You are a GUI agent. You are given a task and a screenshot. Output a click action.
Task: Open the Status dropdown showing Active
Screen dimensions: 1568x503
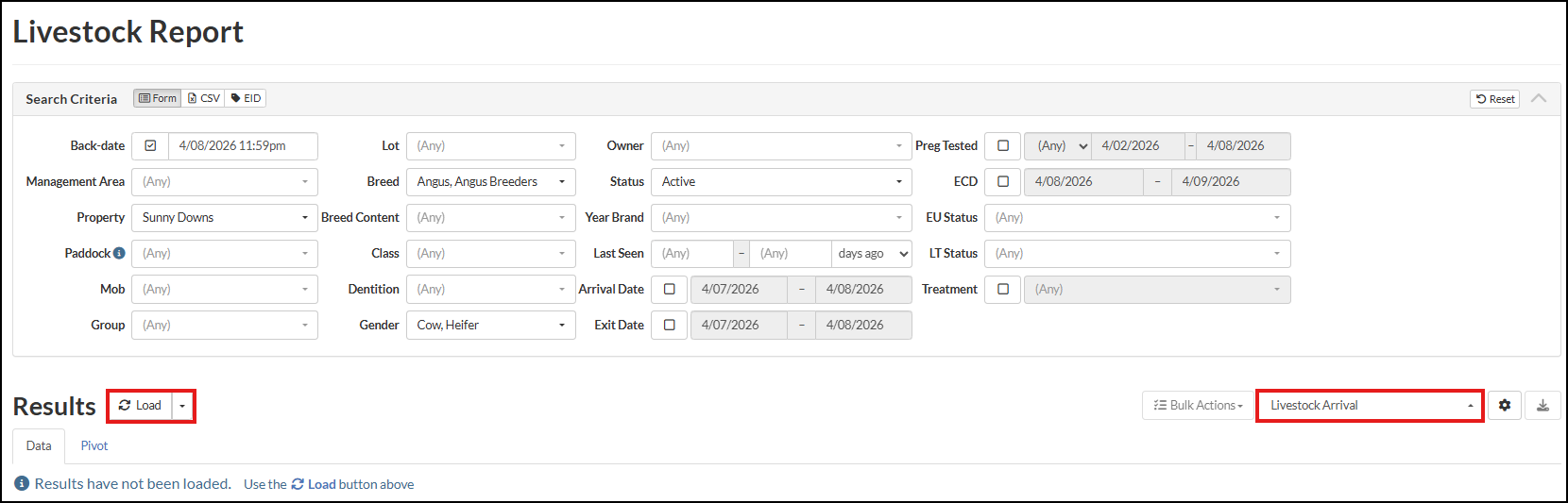click(x=781, y=182)
